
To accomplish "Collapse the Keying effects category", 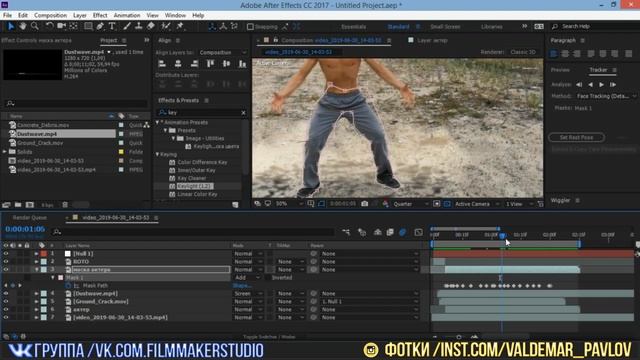I will pyautogui.click(x=158, y=154).
